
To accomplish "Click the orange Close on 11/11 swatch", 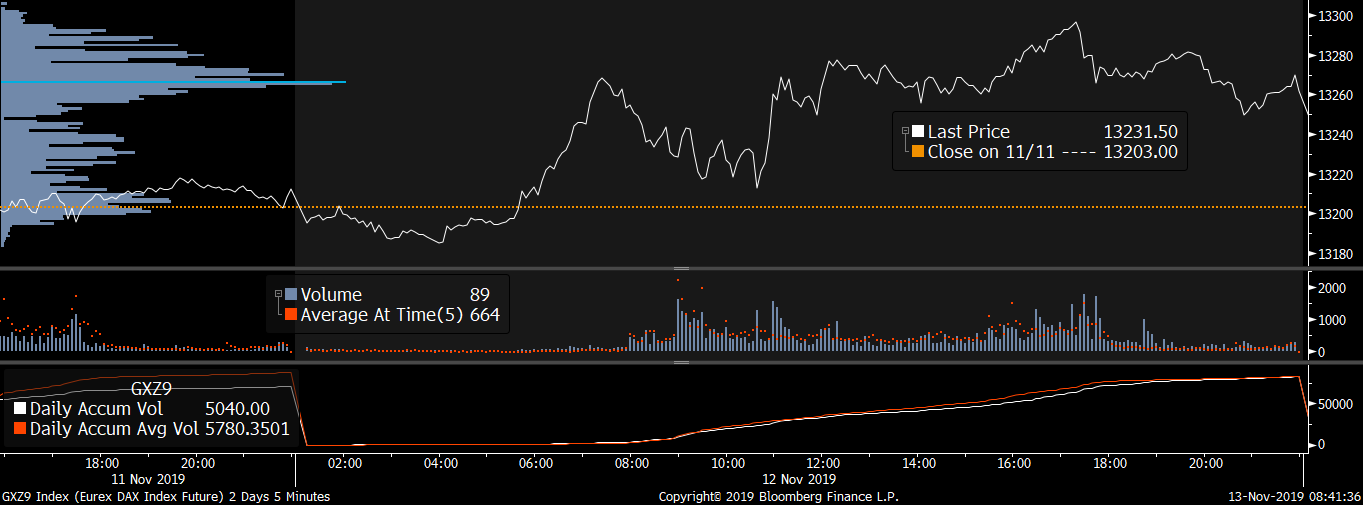I will click(918, 152).
